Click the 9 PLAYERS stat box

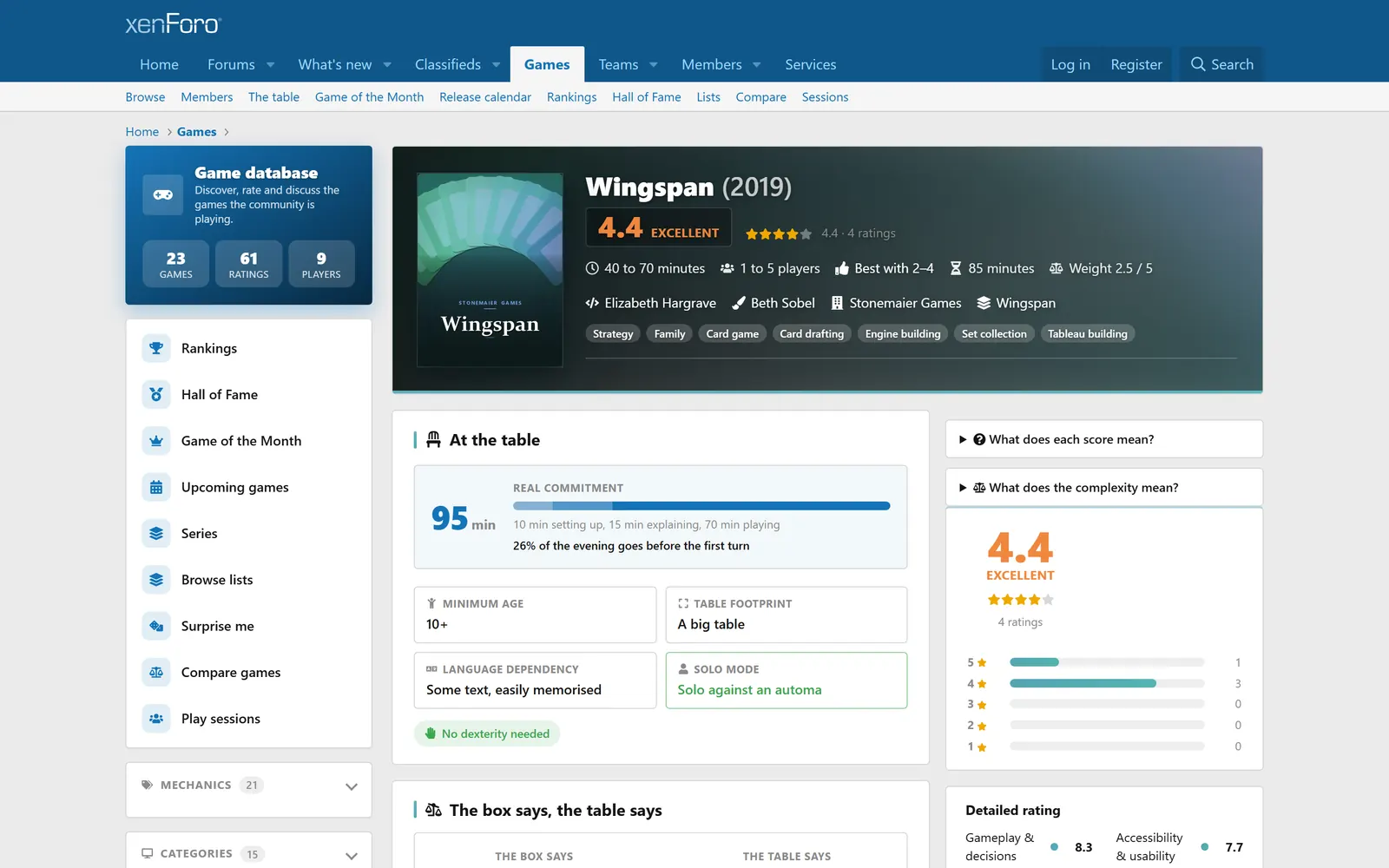(x=321, y=264)
